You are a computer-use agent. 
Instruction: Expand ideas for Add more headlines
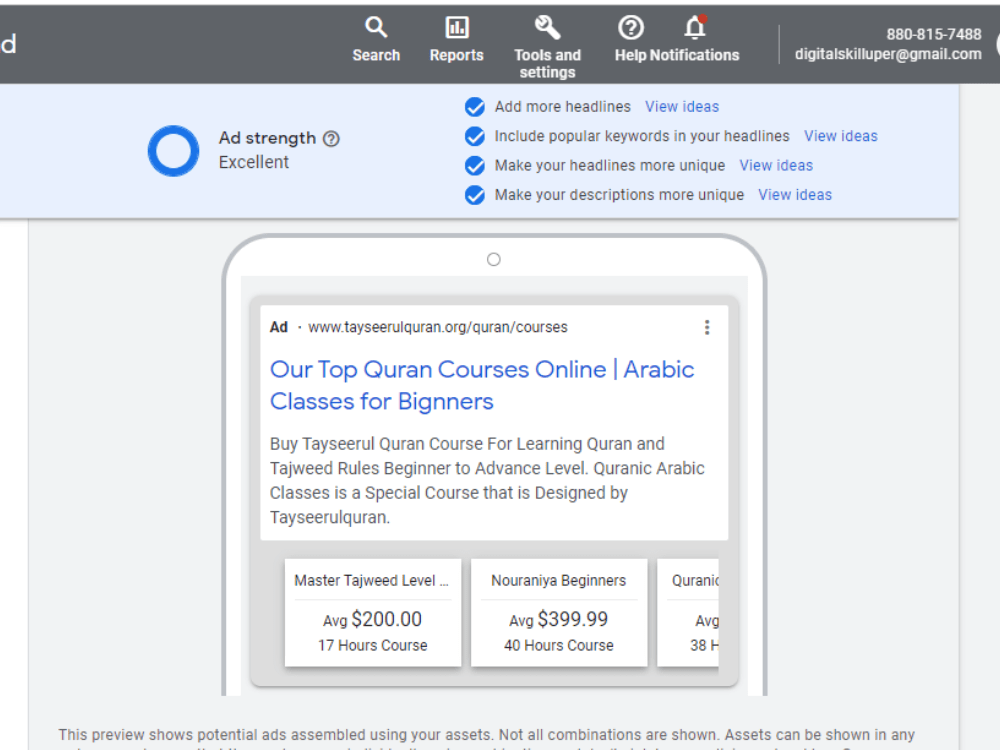[682, 107]
